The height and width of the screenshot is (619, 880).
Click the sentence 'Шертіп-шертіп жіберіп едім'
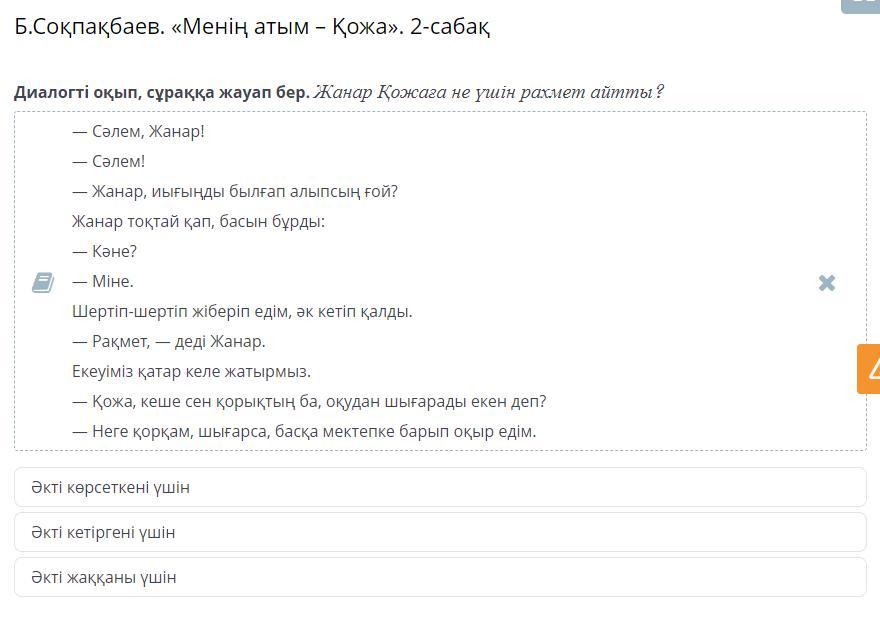tap(242, 311)
